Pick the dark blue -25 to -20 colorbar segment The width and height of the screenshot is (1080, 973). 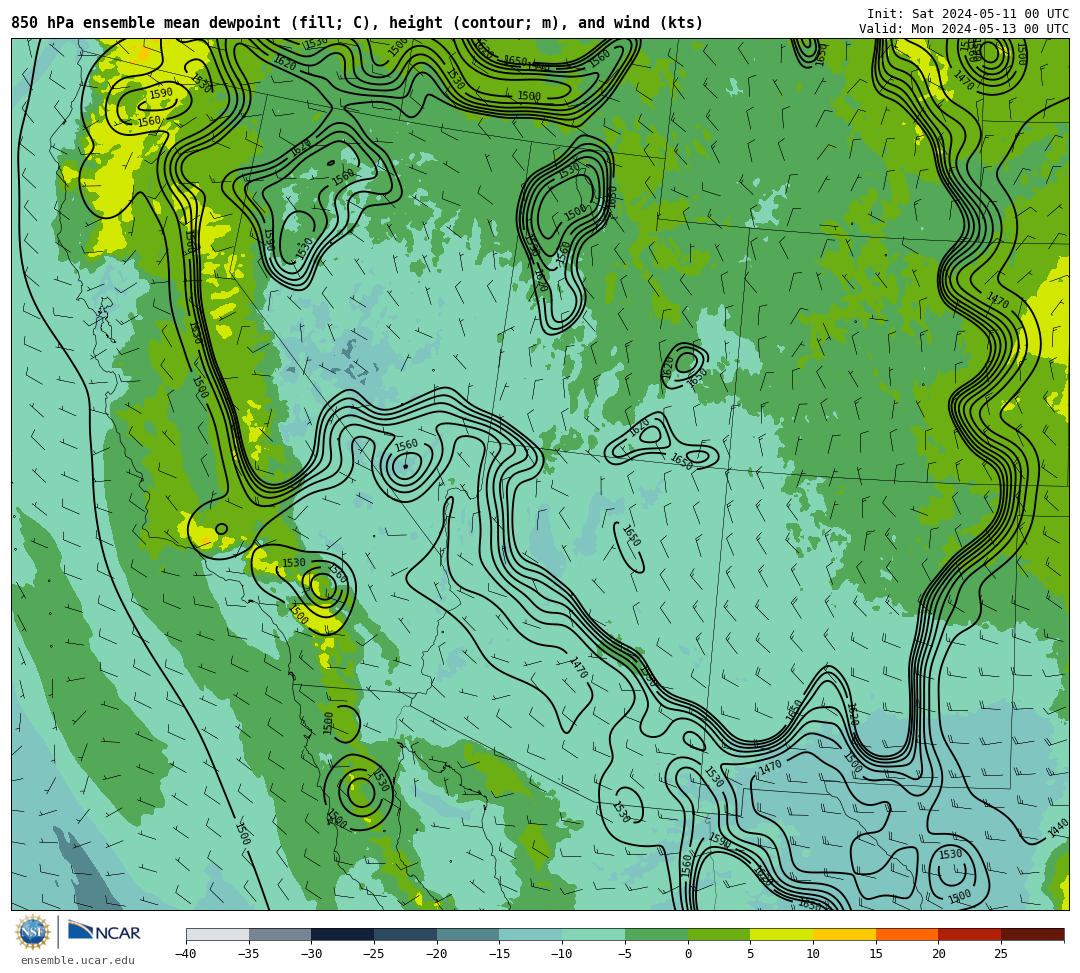click(x=406, y=934)
